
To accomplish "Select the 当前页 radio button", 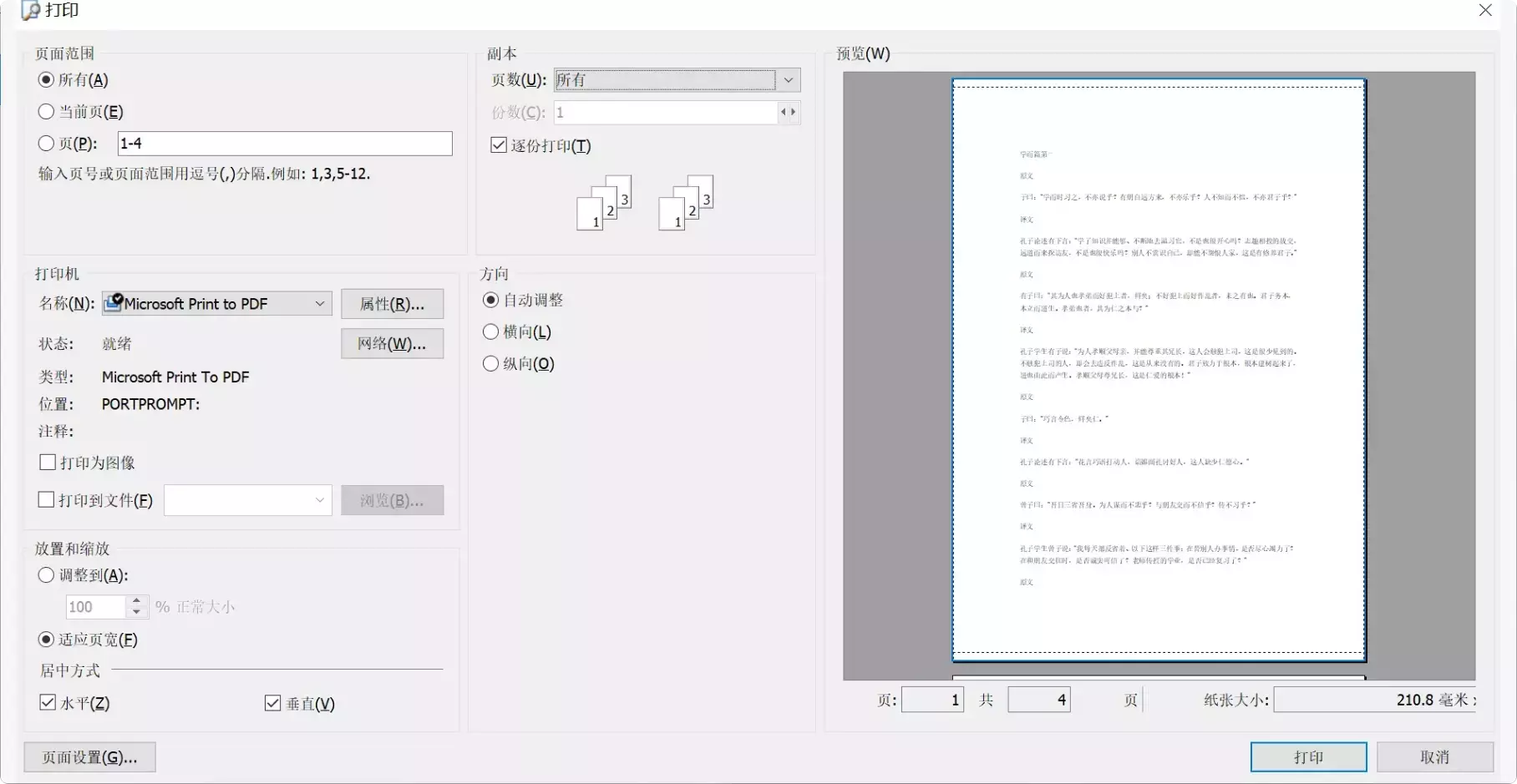I will (x=47, y=111).
